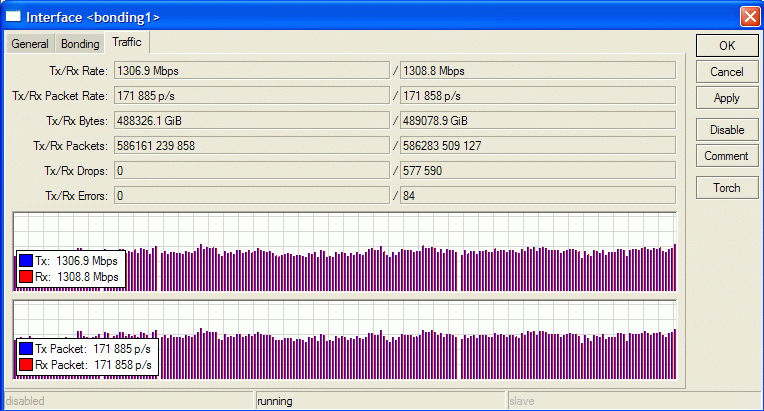This screenshot has width=764, height=411.
Task: Click the Cancel button
Action: [x=727, y=72]
